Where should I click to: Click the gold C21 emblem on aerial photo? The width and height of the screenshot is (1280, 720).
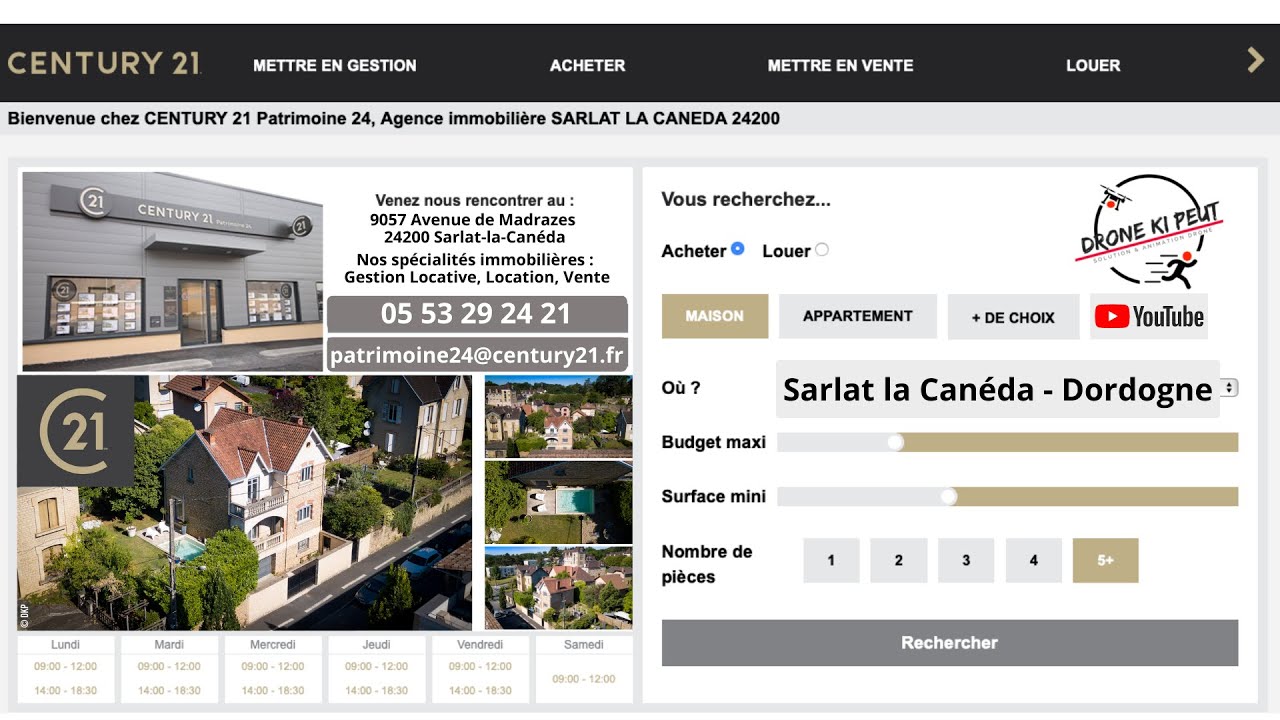pos(75,431)
